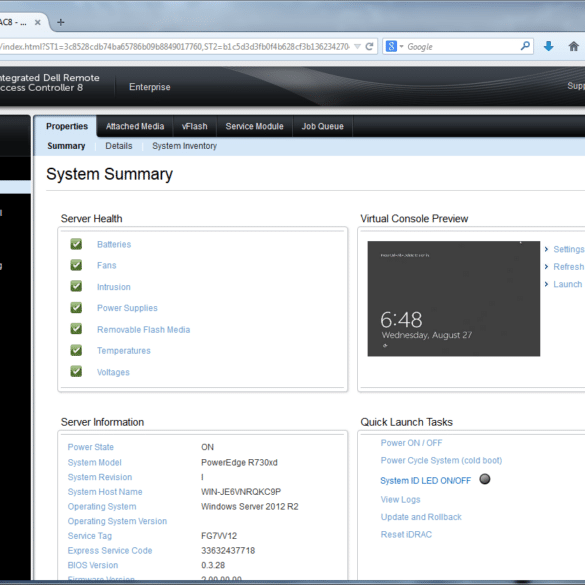
Task: Close the iDRAC8 browser tab
Action: click(37, 22)
